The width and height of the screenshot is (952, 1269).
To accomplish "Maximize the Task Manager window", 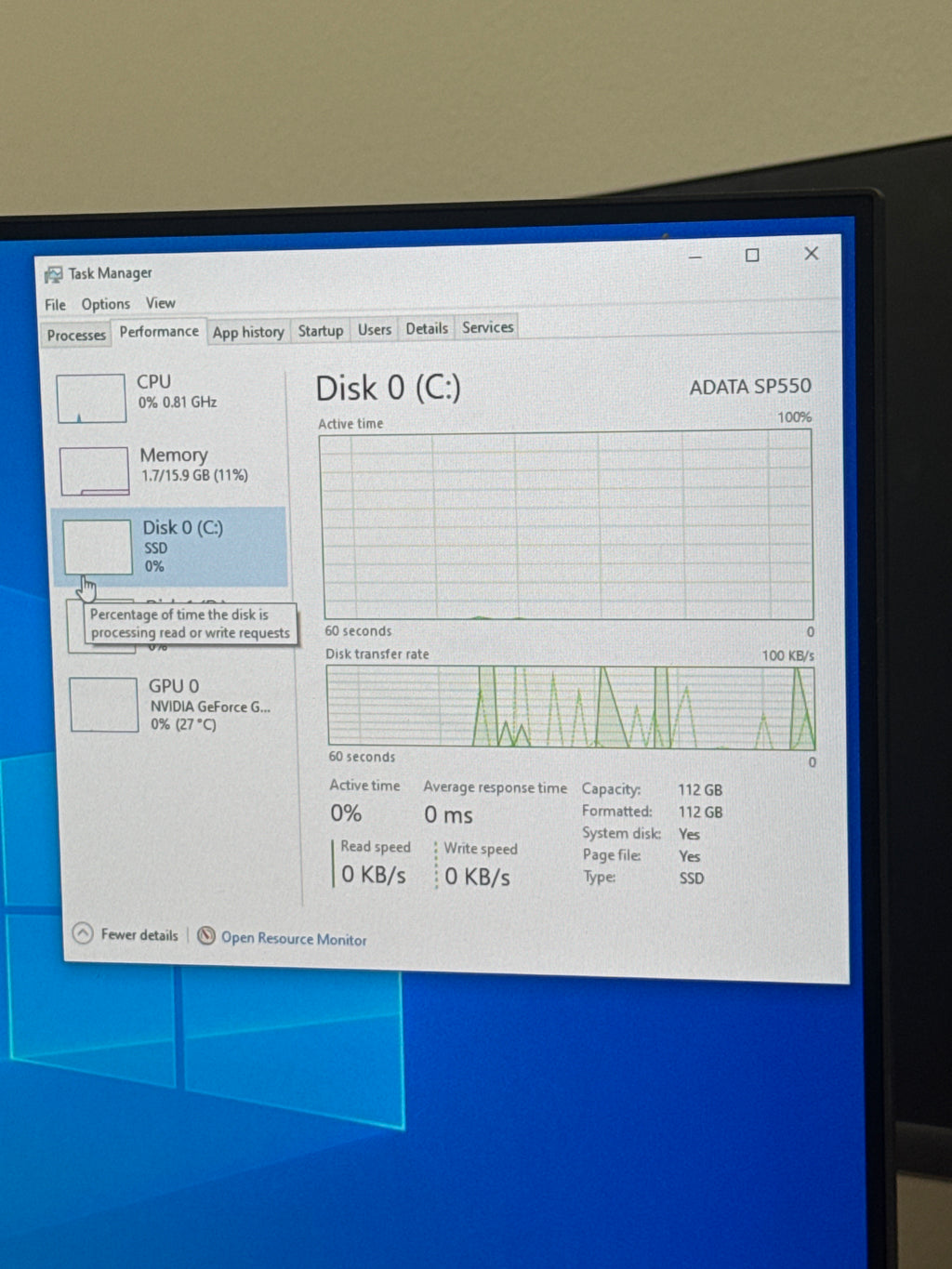I will click(x=752, y=256).
